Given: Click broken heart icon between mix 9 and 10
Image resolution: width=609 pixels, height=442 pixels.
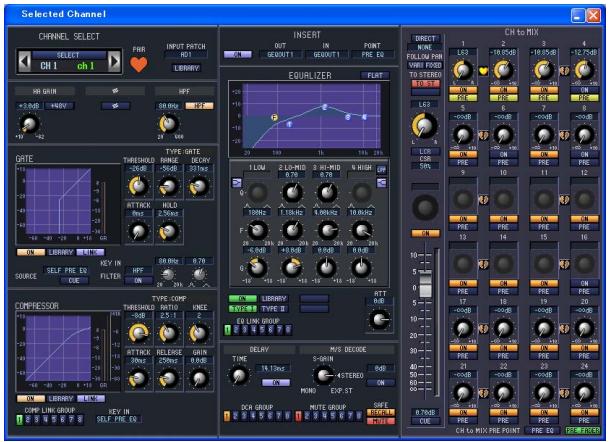Looking at the screenshot, I should [x=483, y=200].
